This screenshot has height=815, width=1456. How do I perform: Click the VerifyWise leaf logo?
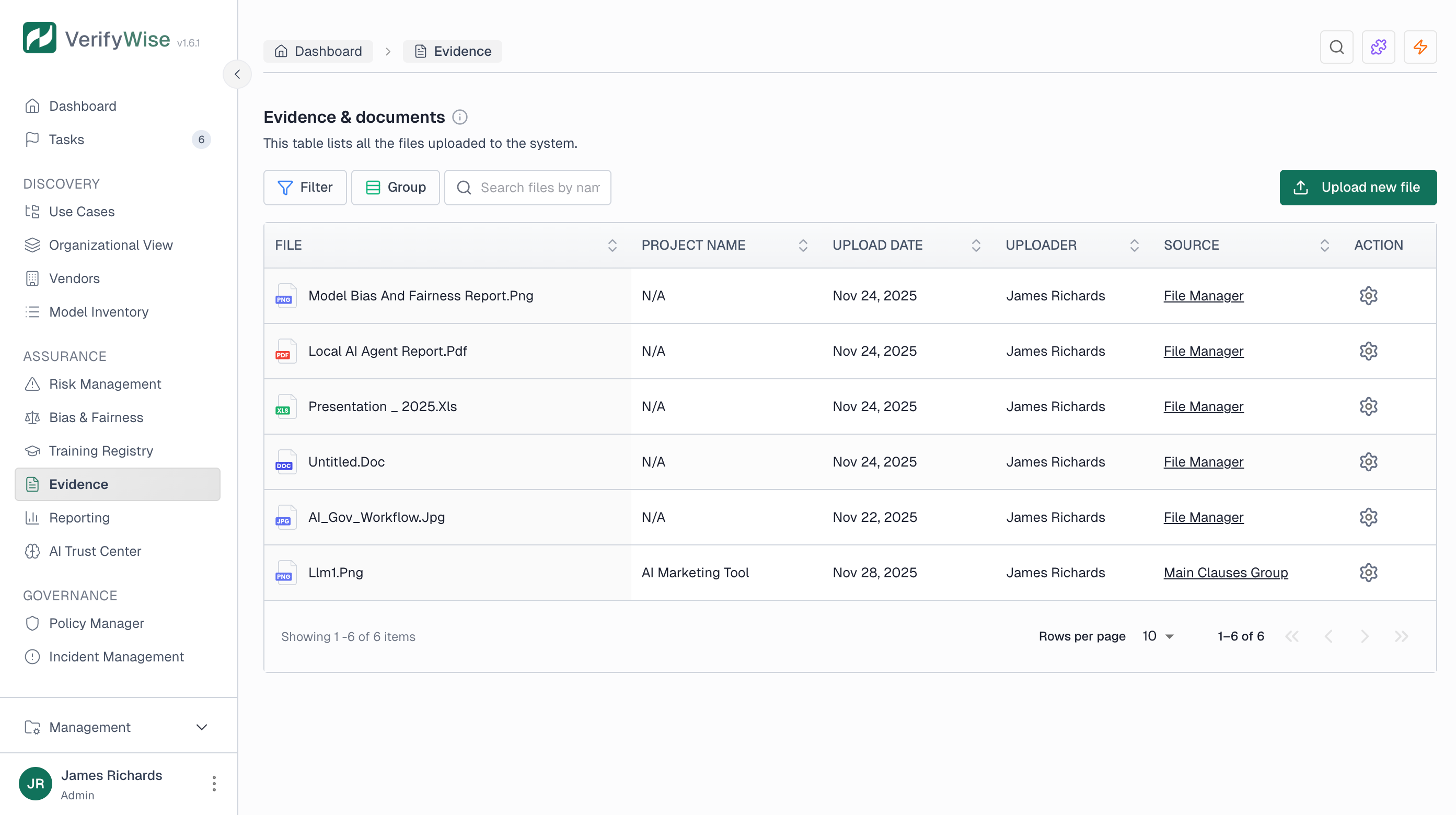pos(40,37)
